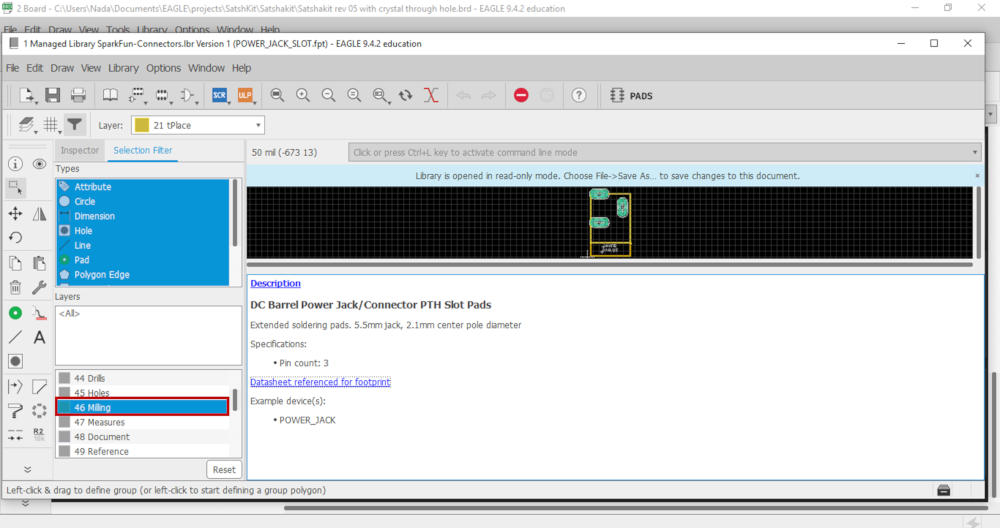
Task: Open Datasheet referenced for footprint link
Action: pos(320,382)
